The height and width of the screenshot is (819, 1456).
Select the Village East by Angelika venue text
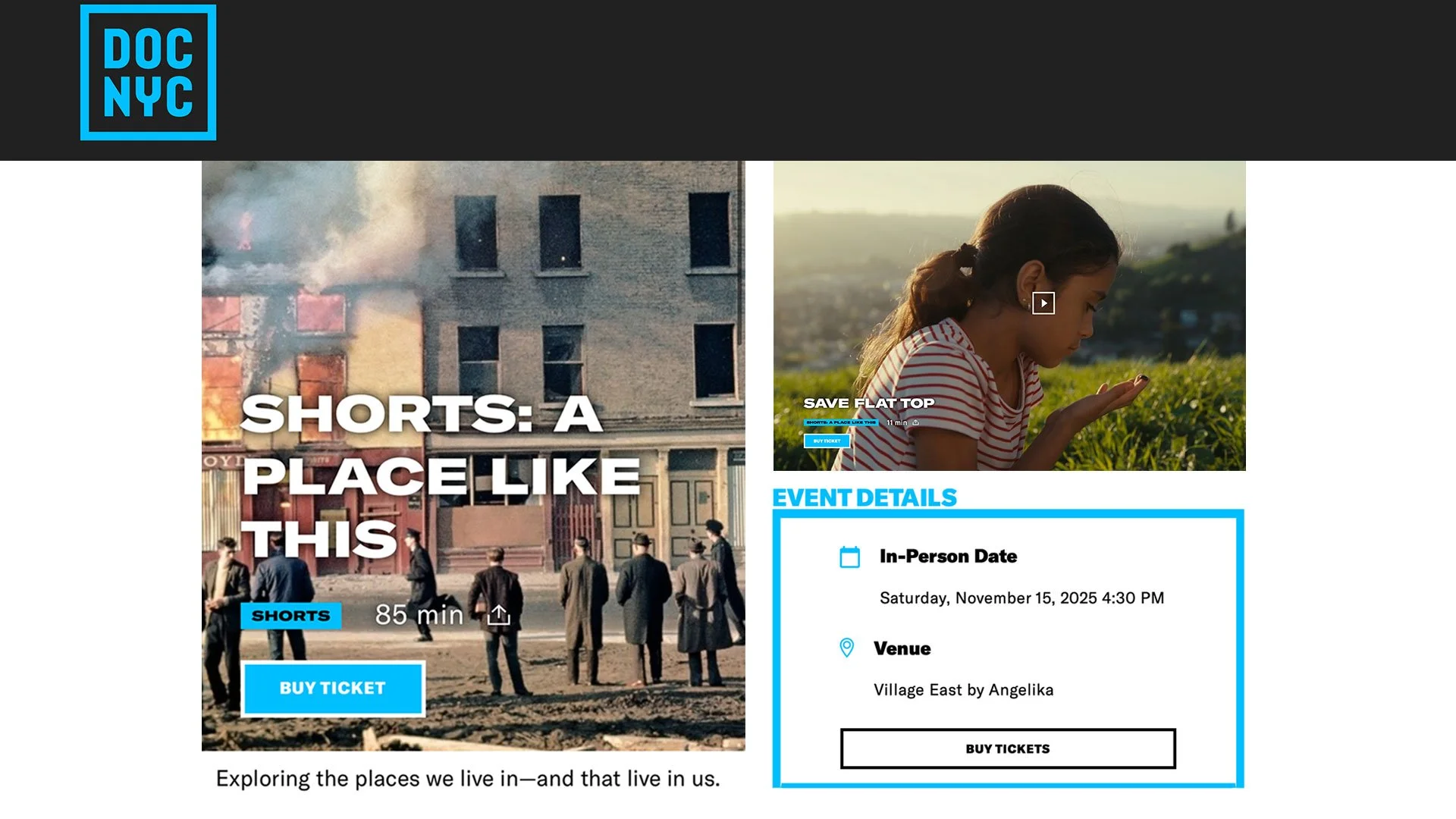point(963,690)
